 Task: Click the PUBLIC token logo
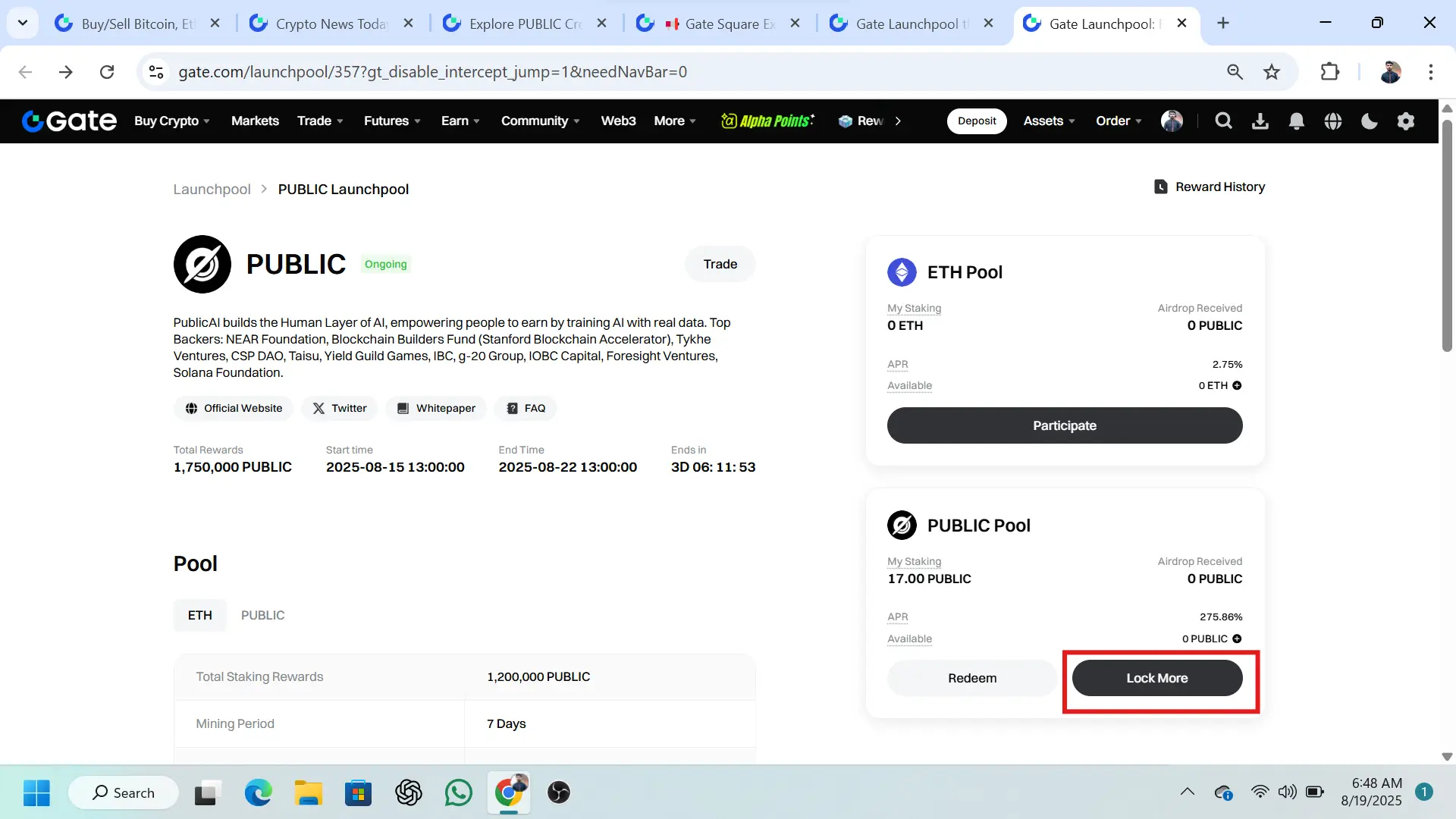click(202, 264)
